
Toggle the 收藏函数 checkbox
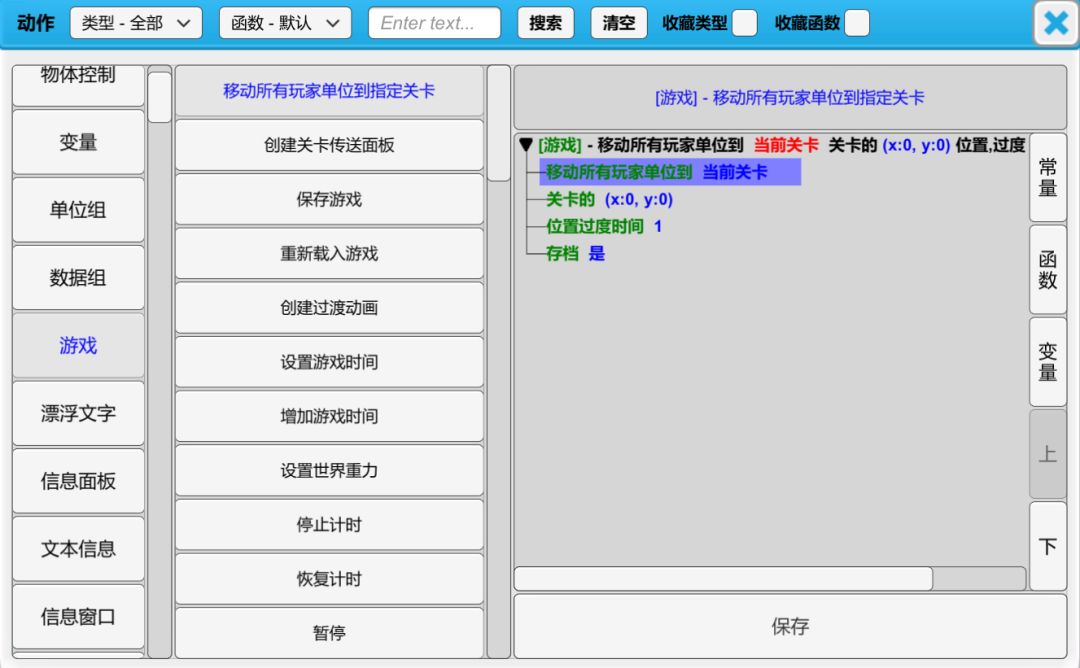[856, 24]
